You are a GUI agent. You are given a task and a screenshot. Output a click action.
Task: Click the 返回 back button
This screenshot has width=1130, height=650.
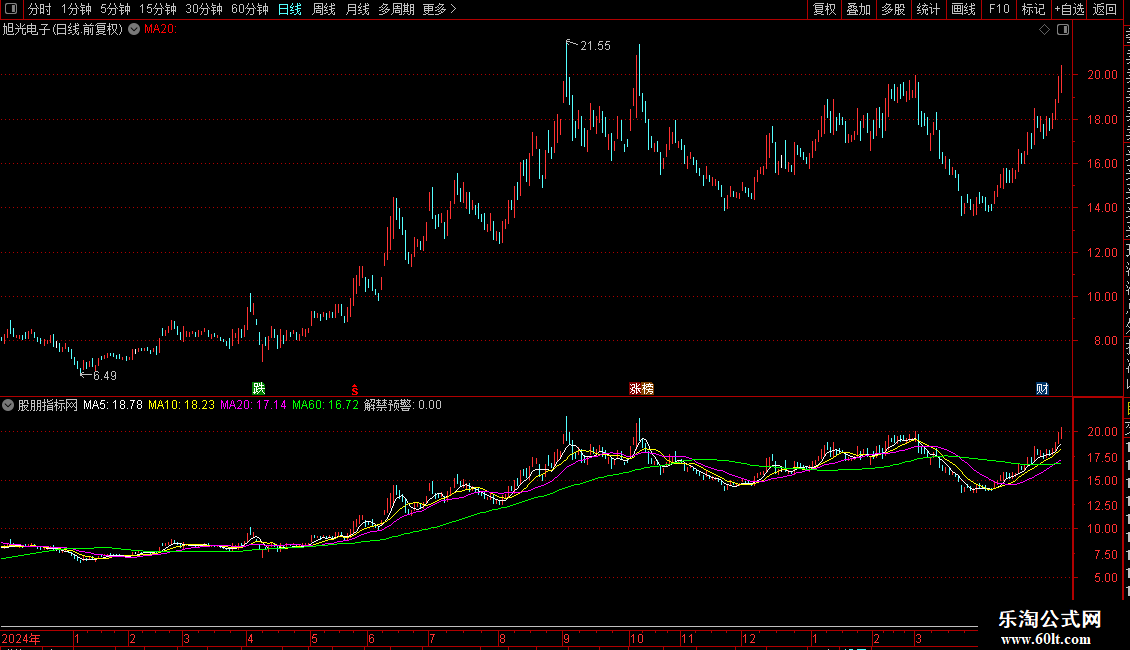(x=1104, y=9)
